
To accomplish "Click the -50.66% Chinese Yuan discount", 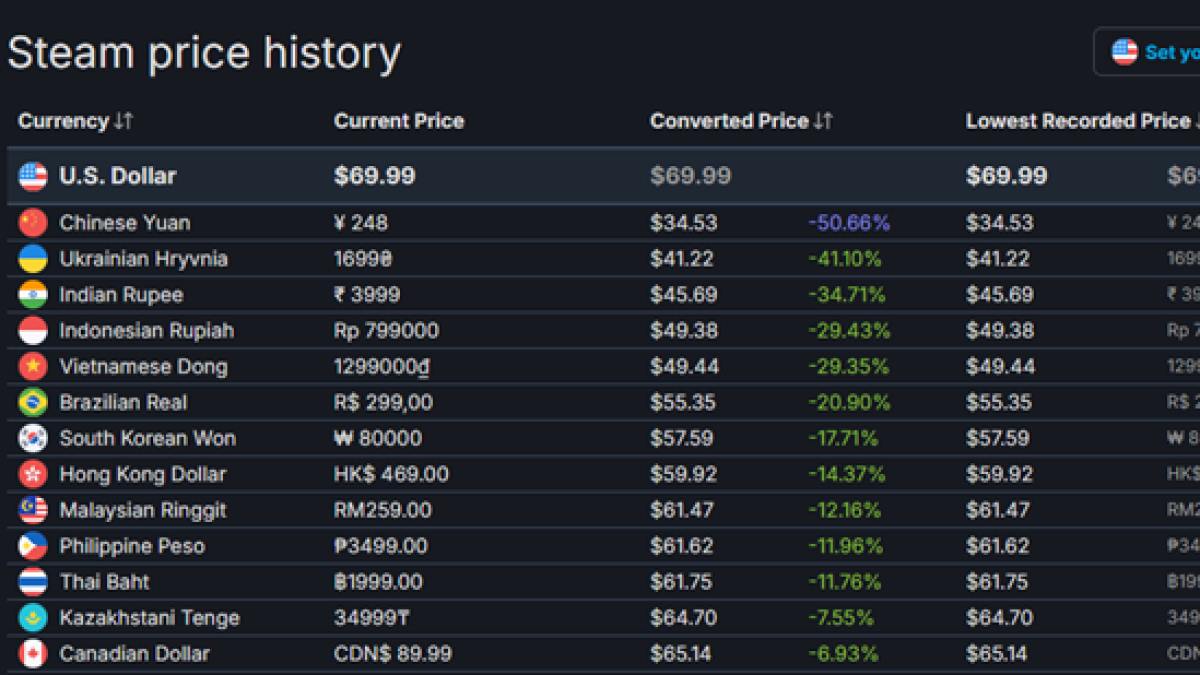I will (x=848, y=223).
